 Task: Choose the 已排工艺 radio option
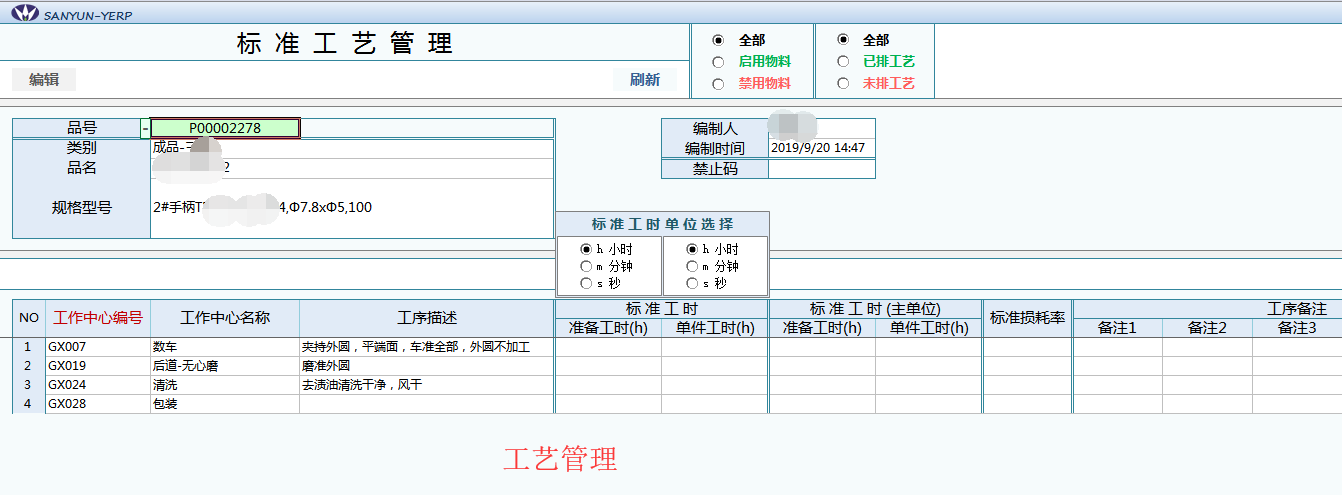(x=843, y=62)
